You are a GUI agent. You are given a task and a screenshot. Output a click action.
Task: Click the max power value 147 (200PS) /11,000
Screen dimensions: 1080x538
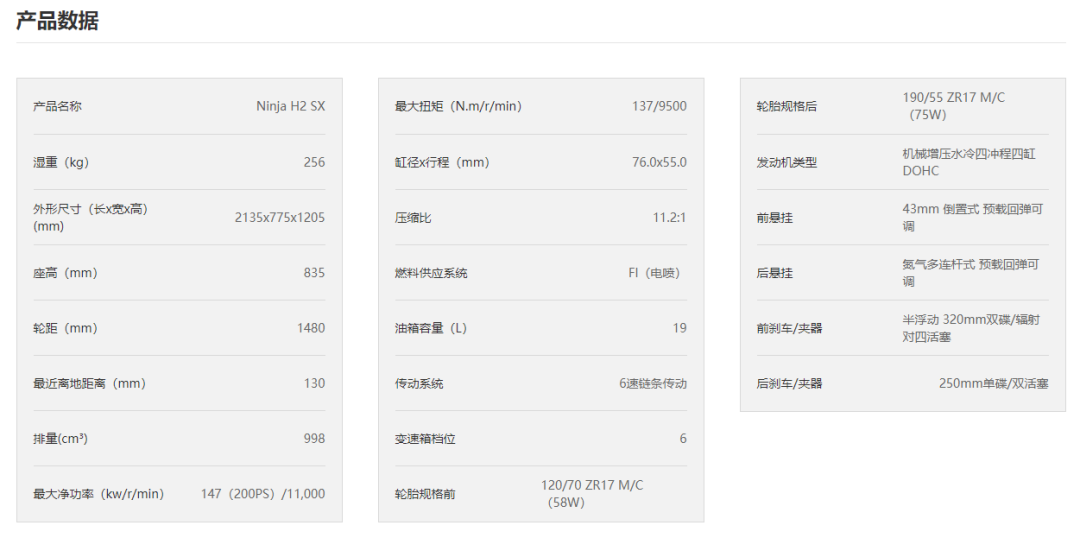262,494
